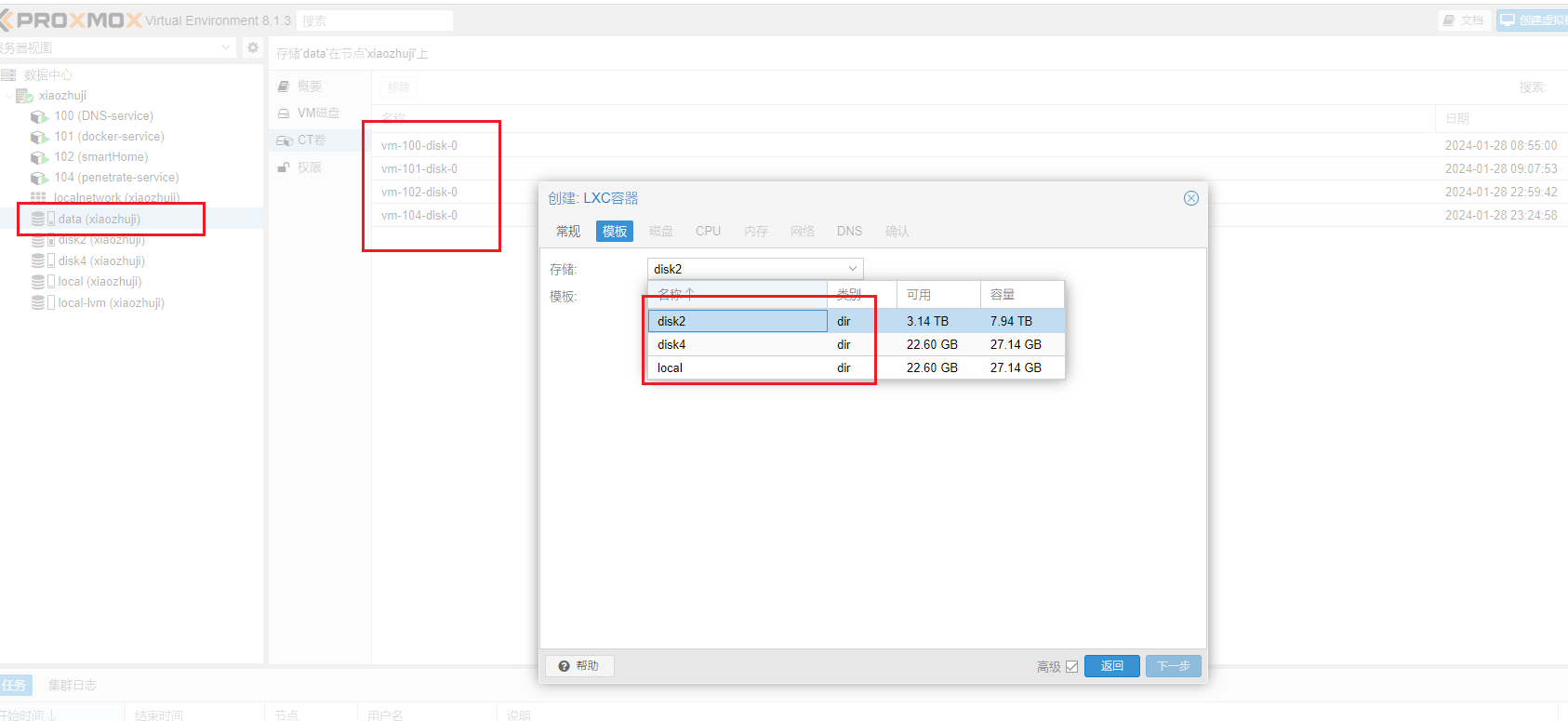The height and width of the screenshot is (721, 1568).
Task: Click the xiaozhuji node server icon
Action: [24, 96]
